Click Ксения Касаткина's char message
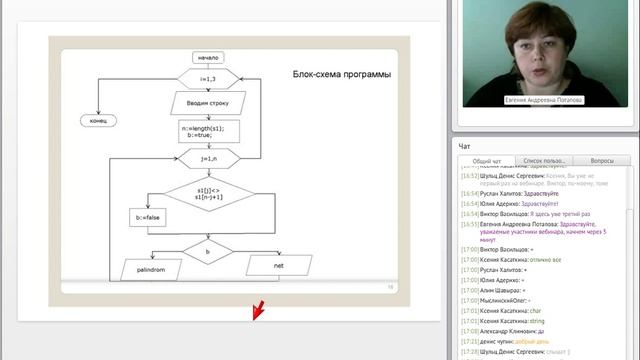This screenshot has height=360, width=640. tap(501, 311)
